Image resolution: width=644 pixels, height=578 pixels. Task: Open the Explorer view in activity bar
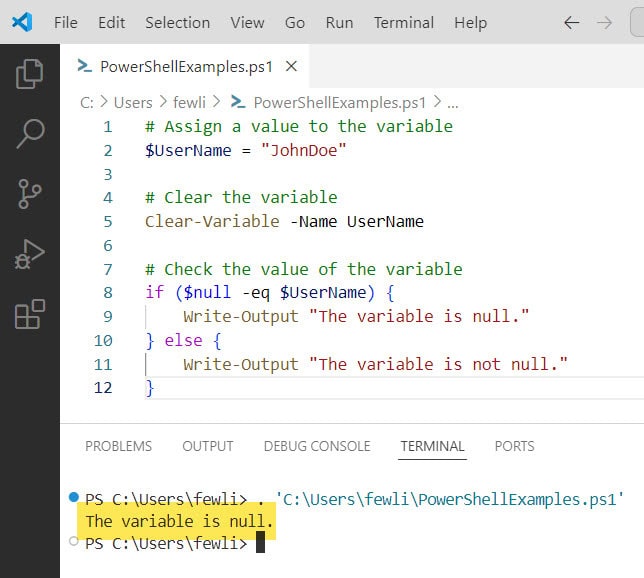tap(29, 74)
